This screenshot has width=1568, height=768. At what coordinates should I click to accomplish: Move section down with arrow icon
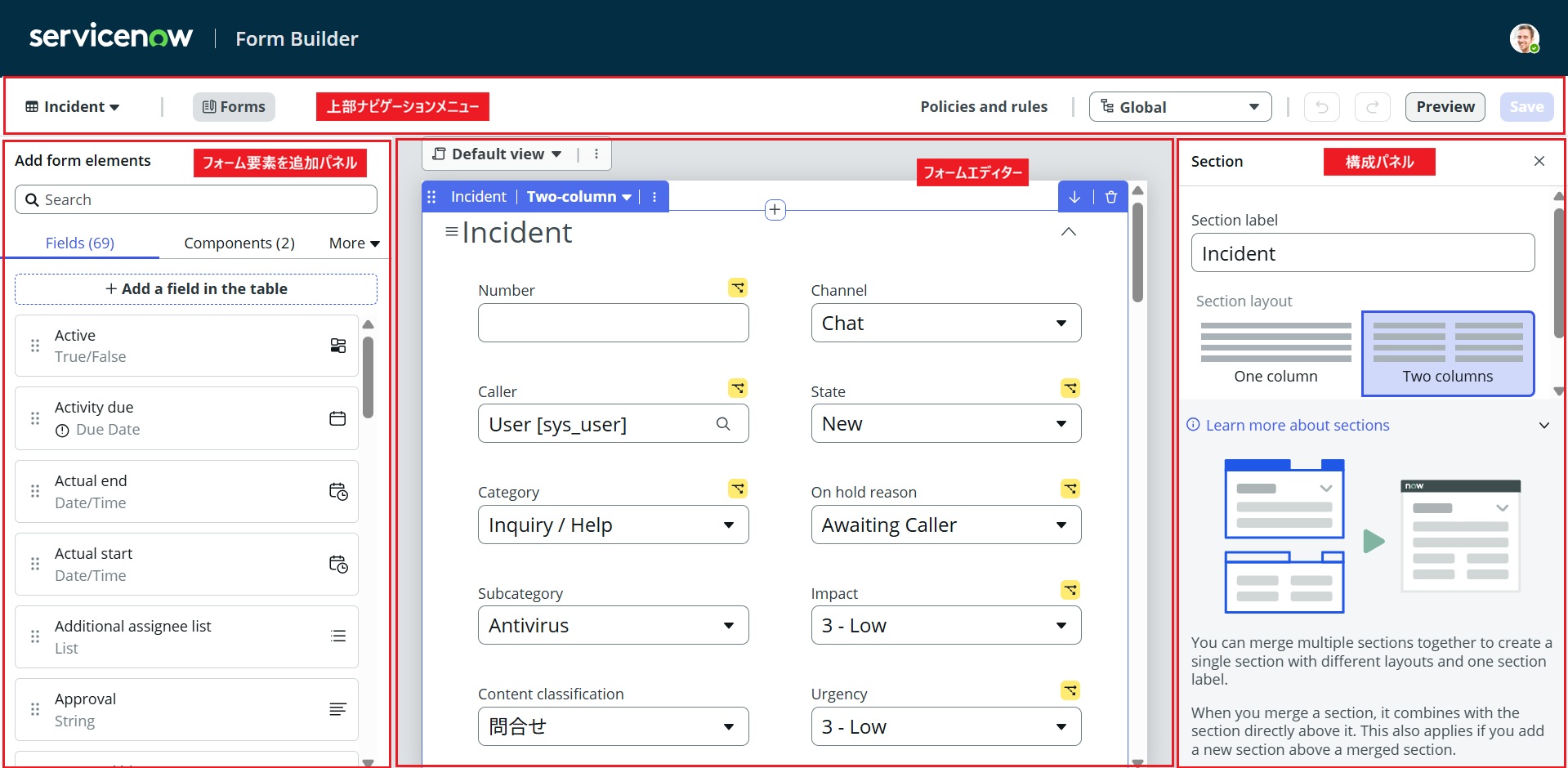(x=1074, y=197)
